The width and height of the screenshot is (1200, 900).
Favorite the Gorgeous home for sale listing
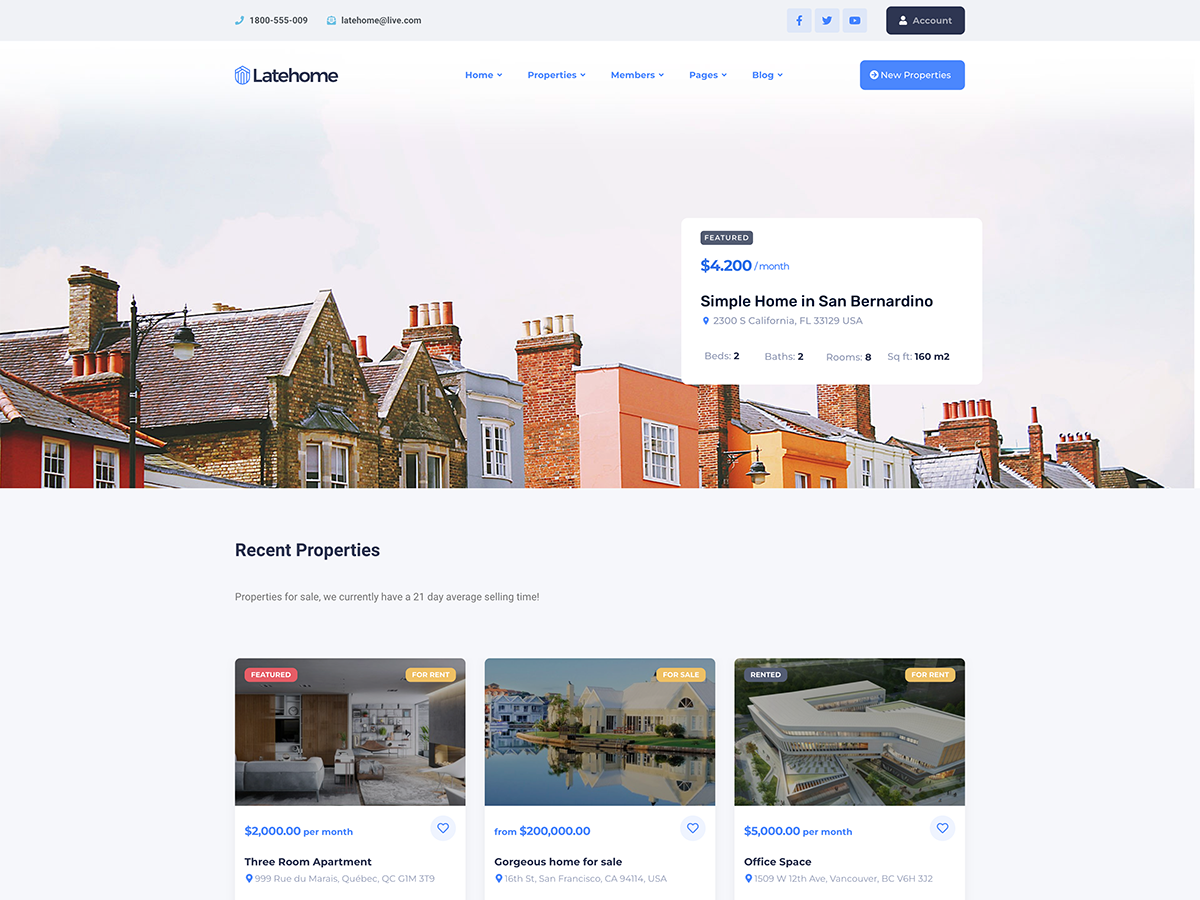point(693,828)
